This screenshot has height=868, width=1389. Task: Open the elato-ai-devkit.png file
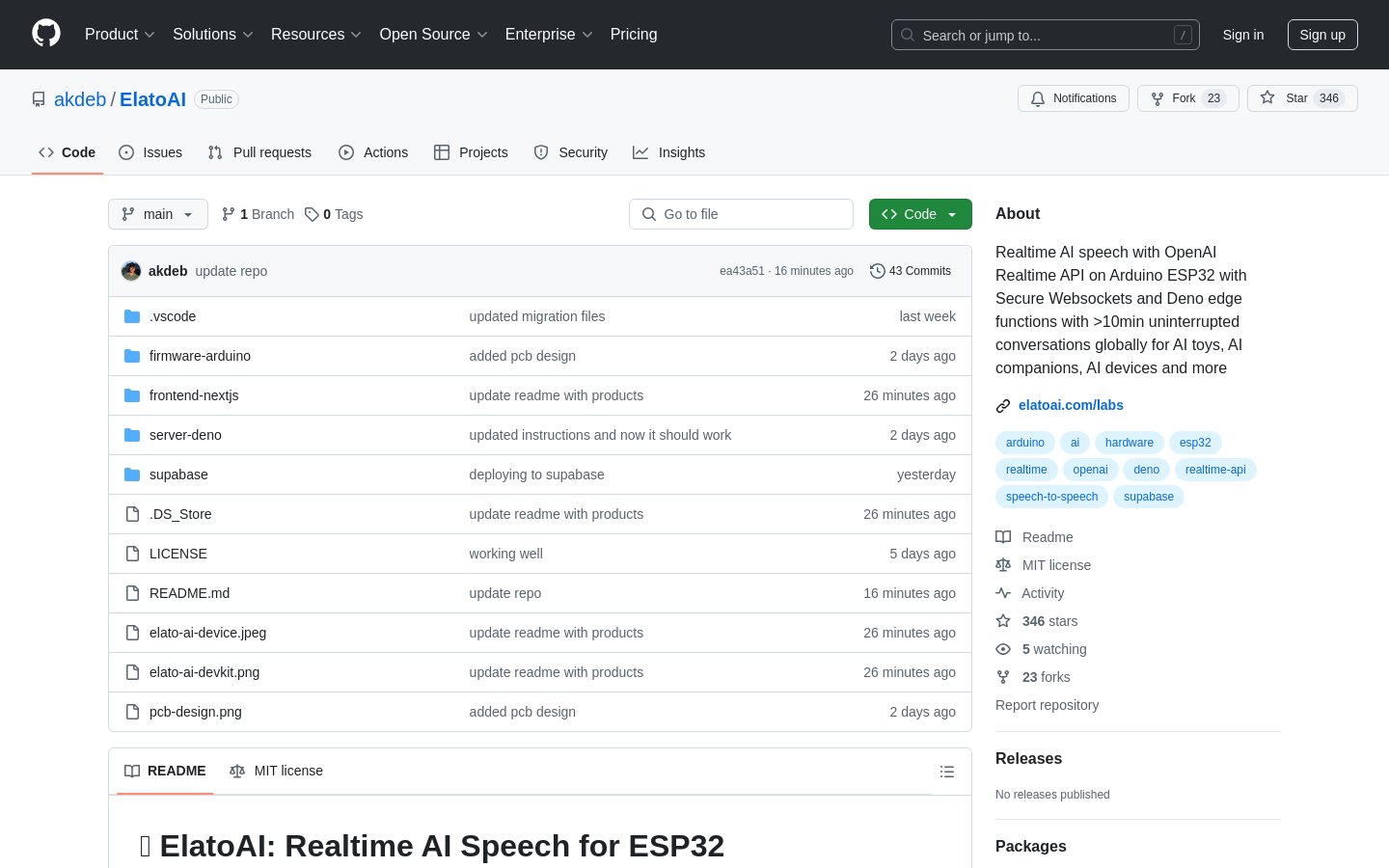(204, 672)
